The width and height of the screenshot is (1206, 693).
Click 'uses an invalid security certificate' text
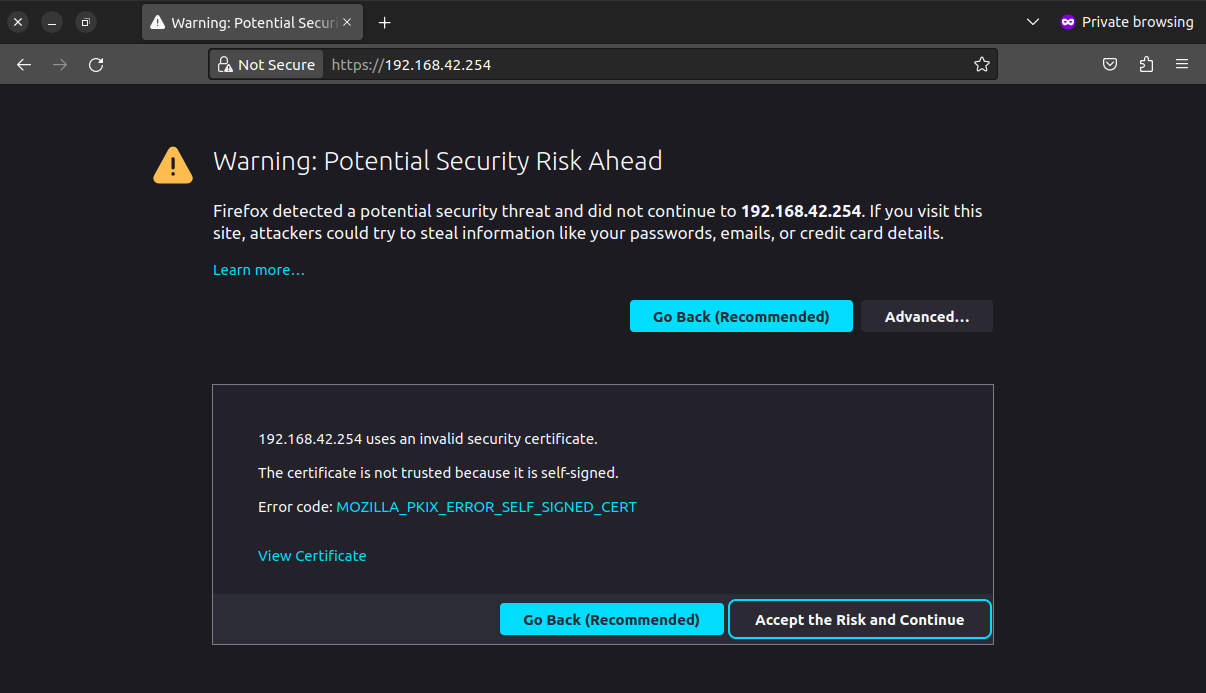(481, 439)
